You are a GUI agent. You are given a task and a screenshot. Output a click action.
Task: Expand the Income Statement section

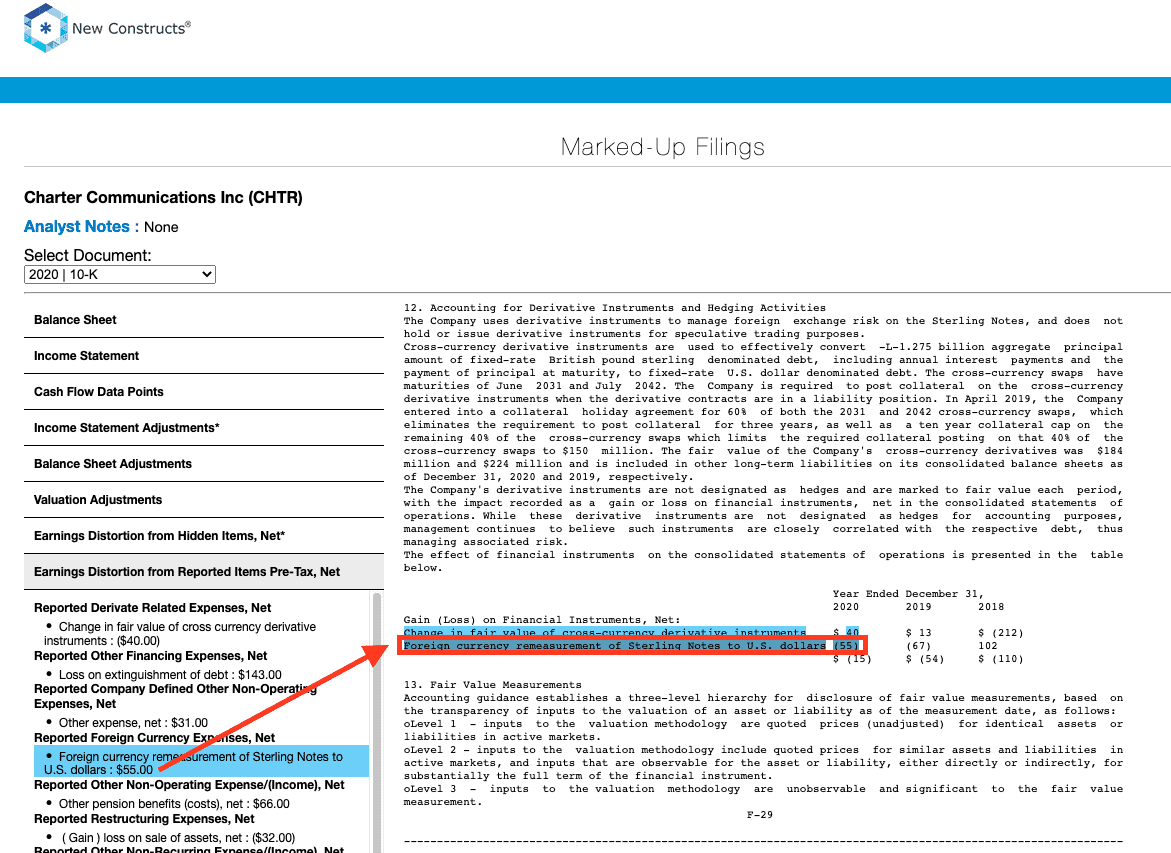204,356
